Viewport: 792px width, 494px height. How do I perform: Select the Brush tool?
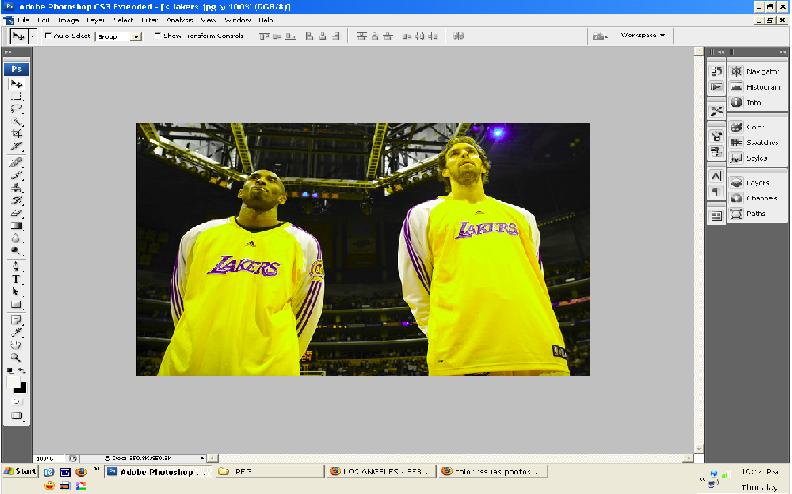tap(16, 175)
